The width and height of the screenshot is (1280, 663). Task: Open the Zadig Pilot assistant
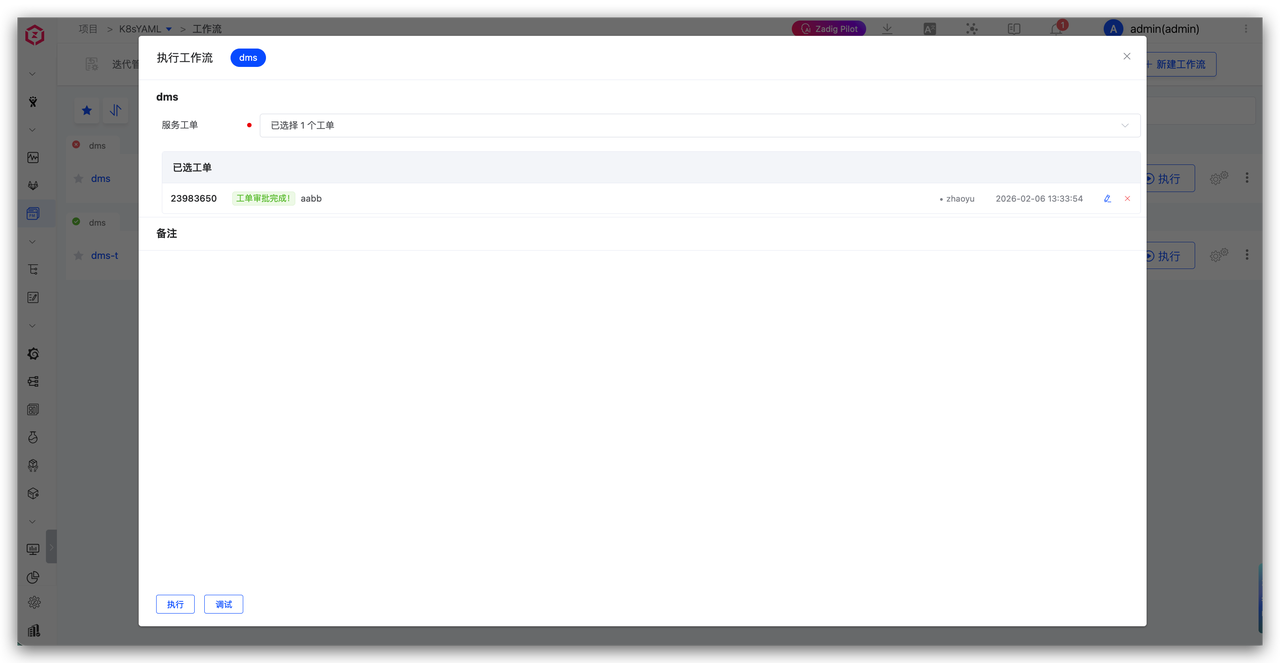coord(829,29)
